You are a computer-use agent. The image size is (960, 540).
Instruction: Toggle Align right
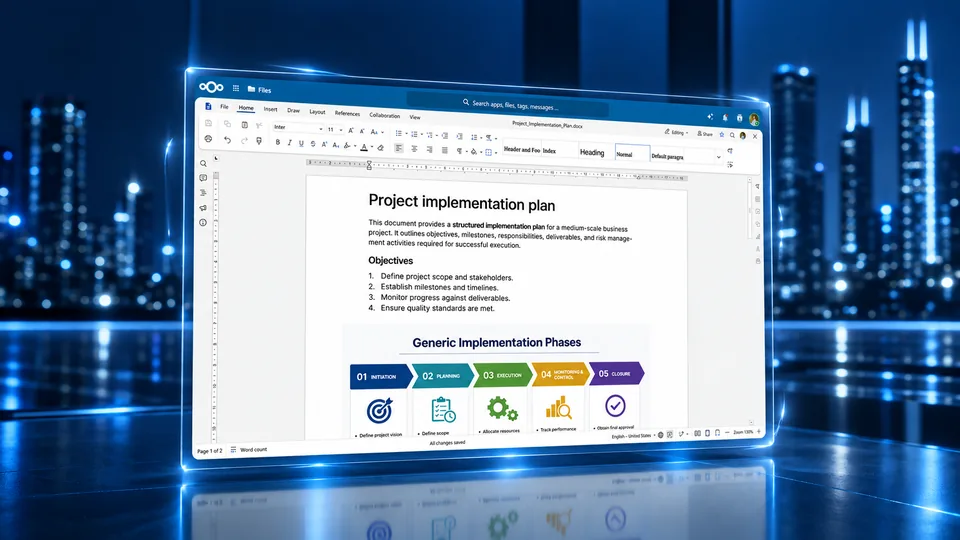(x=429, y=149)
